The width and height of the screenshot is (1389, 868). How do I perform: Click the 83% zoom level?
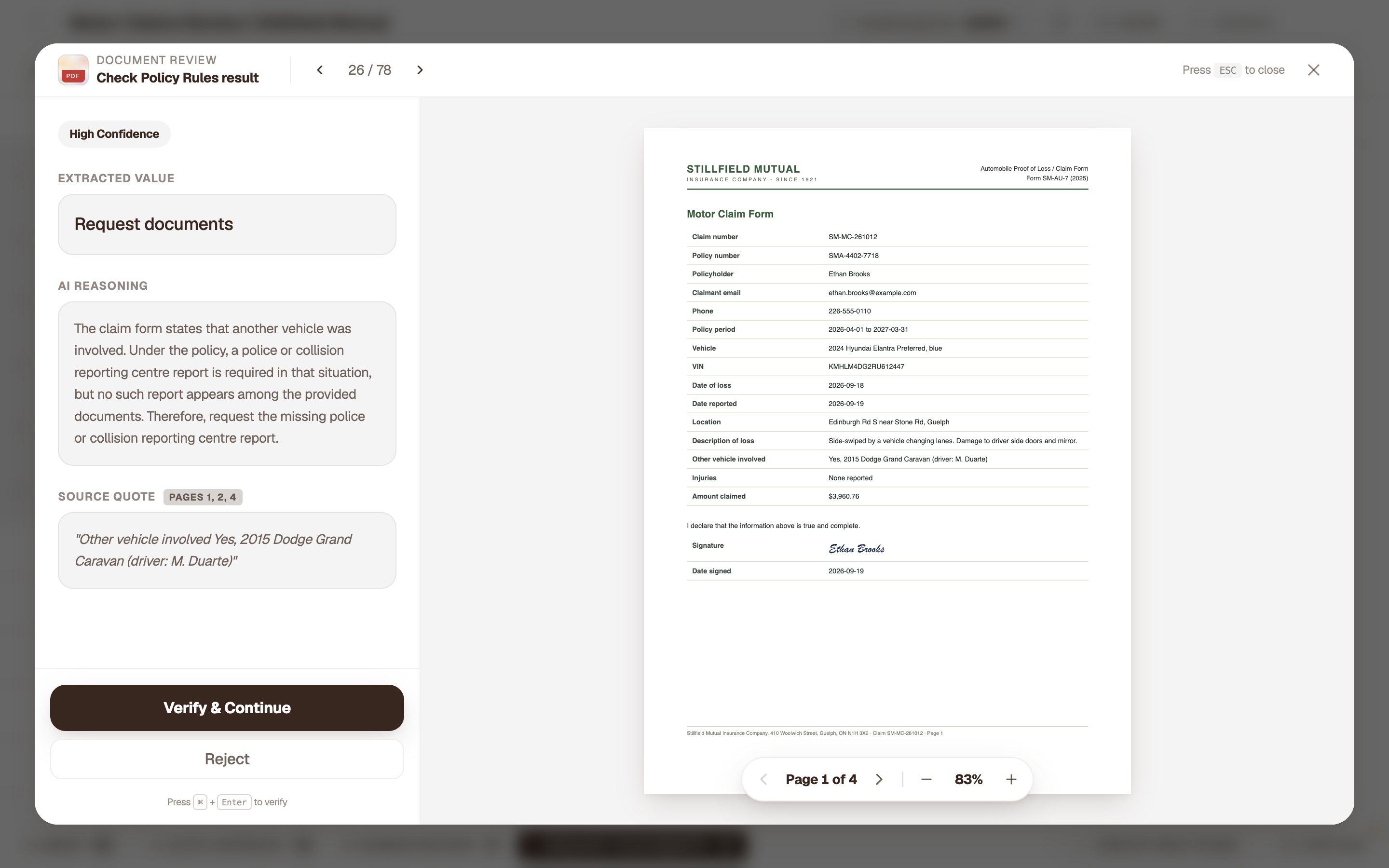968,779
